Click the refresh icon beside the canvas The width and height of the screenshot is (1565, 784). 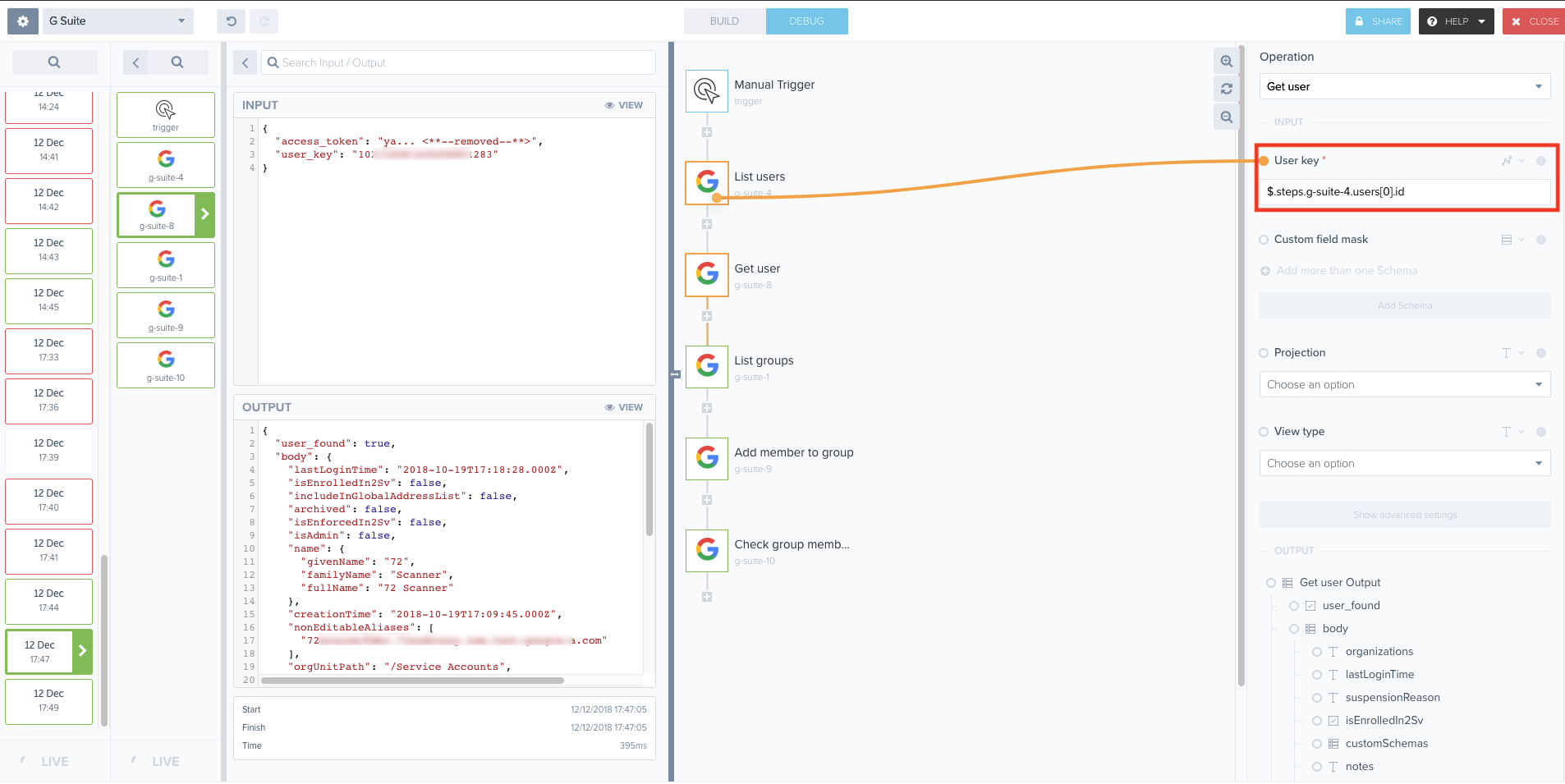pos(1227,89)
